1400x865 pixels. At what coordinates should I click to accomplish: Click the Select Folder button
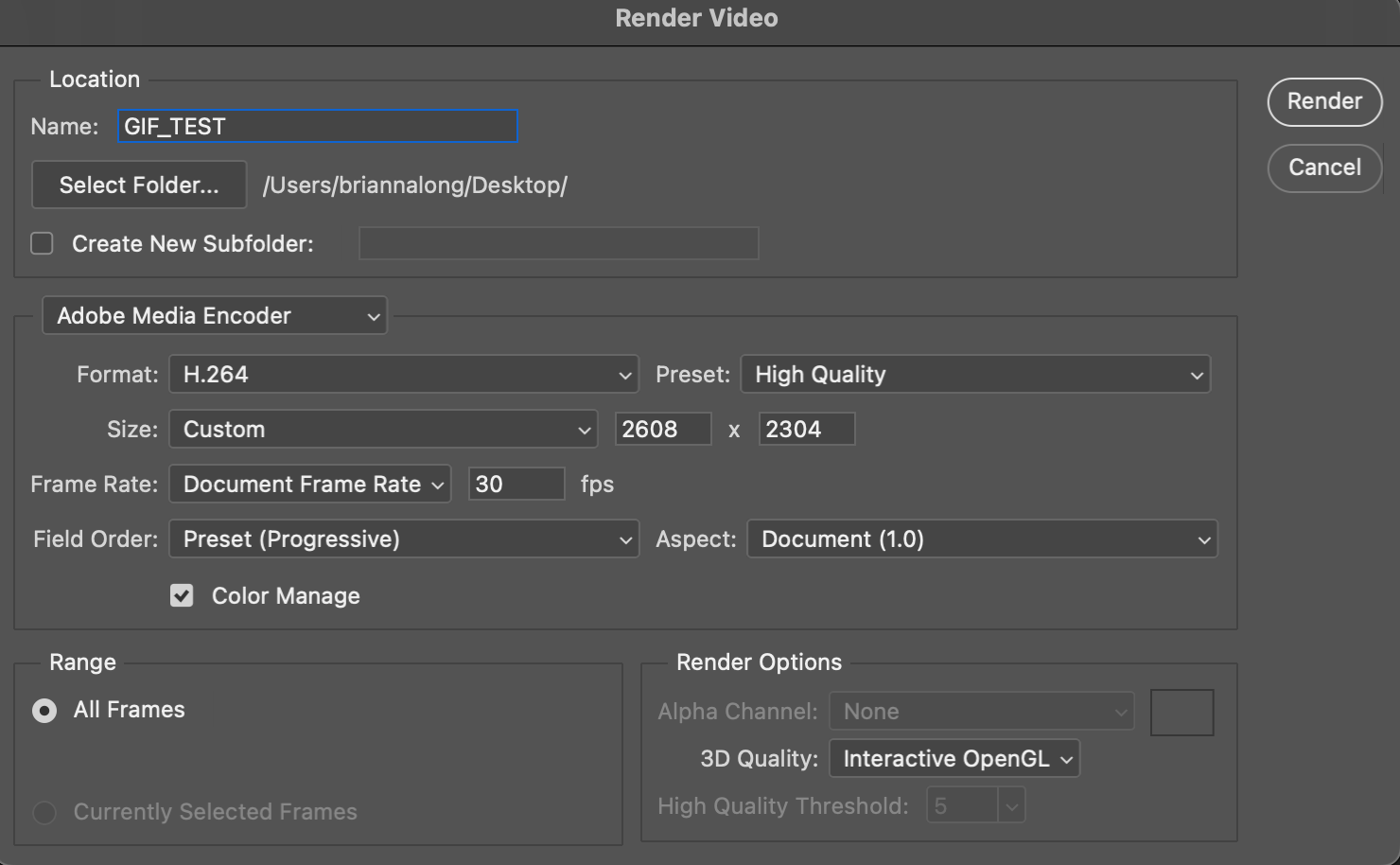pos(138,185)
